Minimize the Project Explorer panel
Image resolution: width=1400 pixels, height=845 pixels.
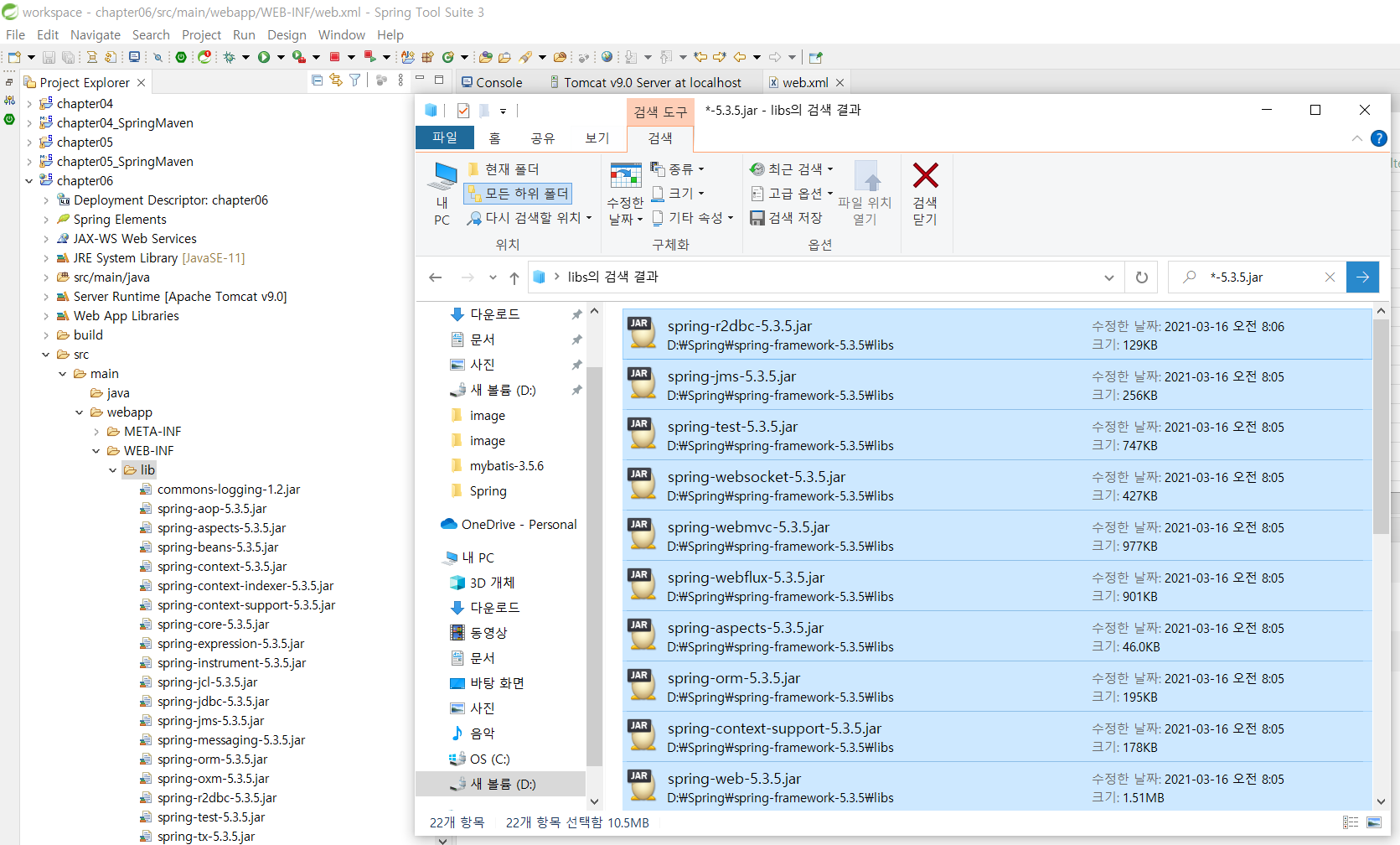coord(420,80)
